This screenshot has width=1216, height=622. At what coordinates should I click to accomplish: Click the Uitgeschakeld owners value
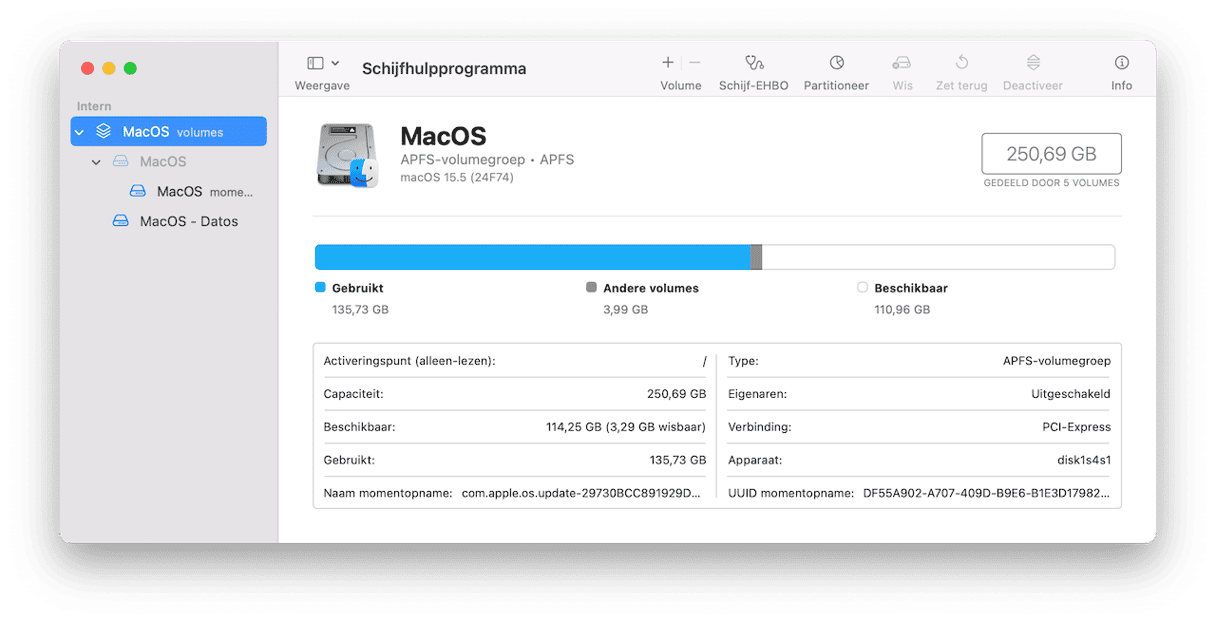coord(1071,394)
